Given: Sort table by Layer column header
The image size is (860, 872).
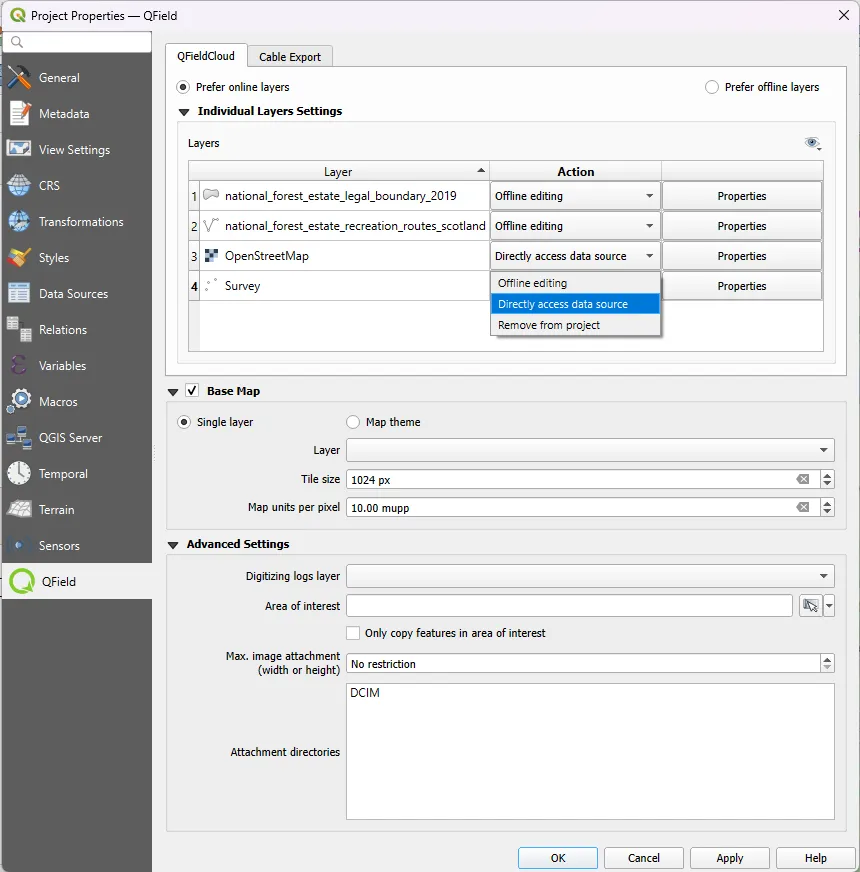Looking at the screenshot, I should [339, 171].
